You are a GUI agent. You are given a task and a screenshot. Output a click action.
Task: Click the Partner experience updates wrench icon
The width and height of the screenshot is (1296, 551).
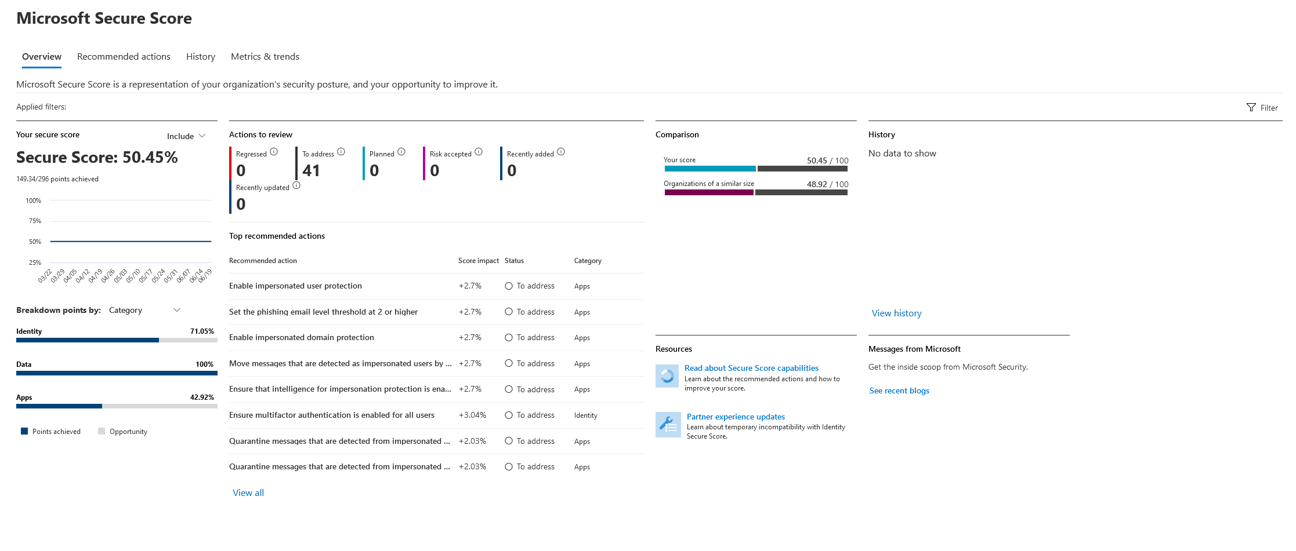[667, 424]
